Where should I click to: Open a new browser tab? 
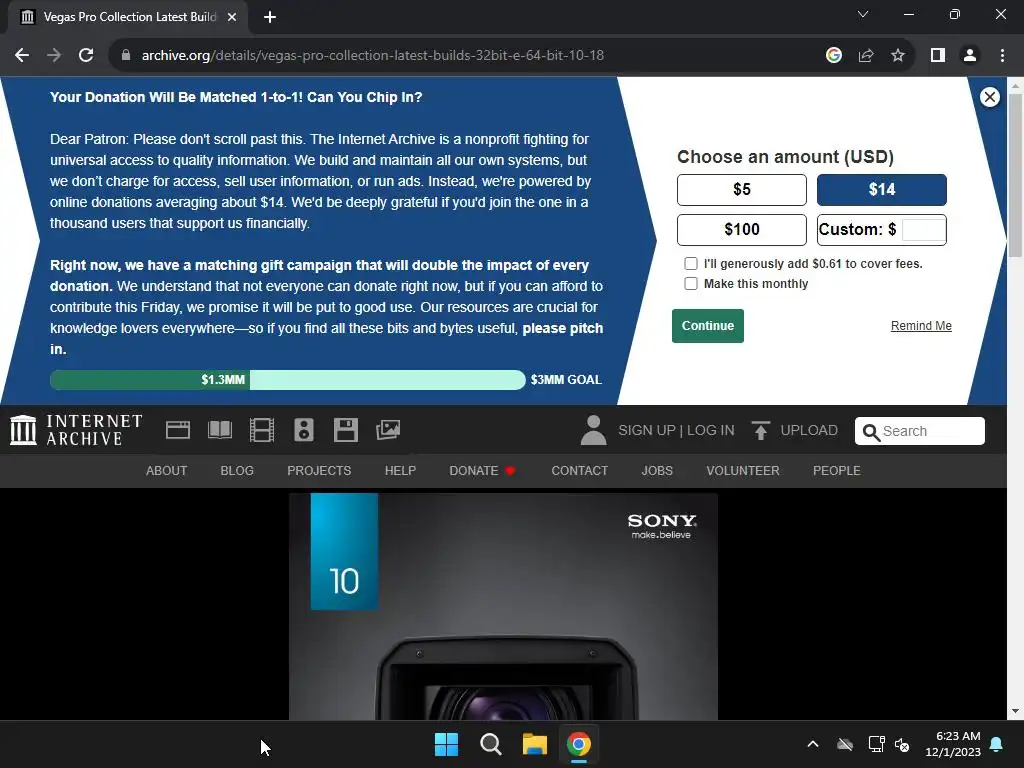[x=270, y=17]
